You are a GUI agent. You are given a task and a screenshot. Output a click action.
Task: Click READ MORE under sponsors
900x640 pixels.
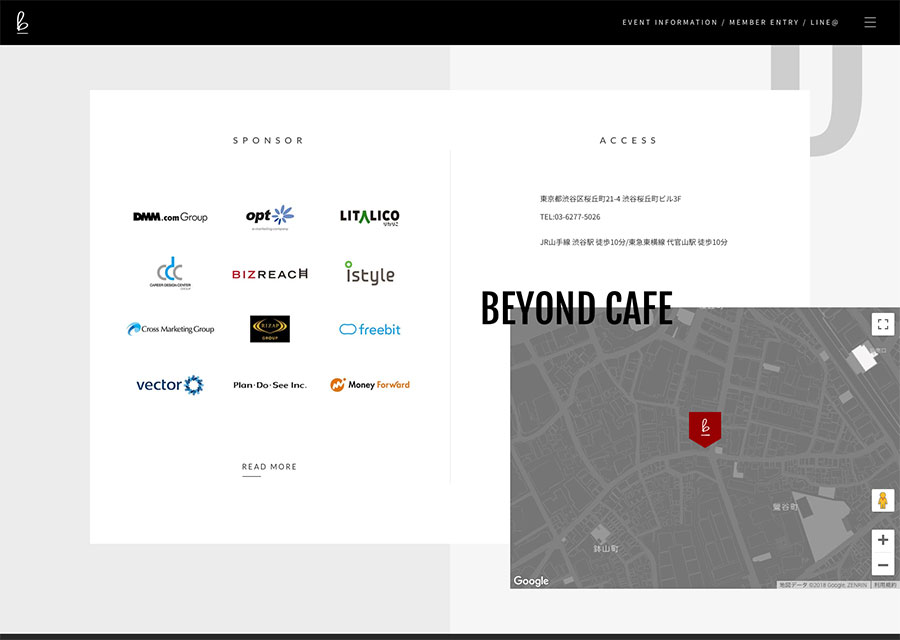click(x=269, y=467)
